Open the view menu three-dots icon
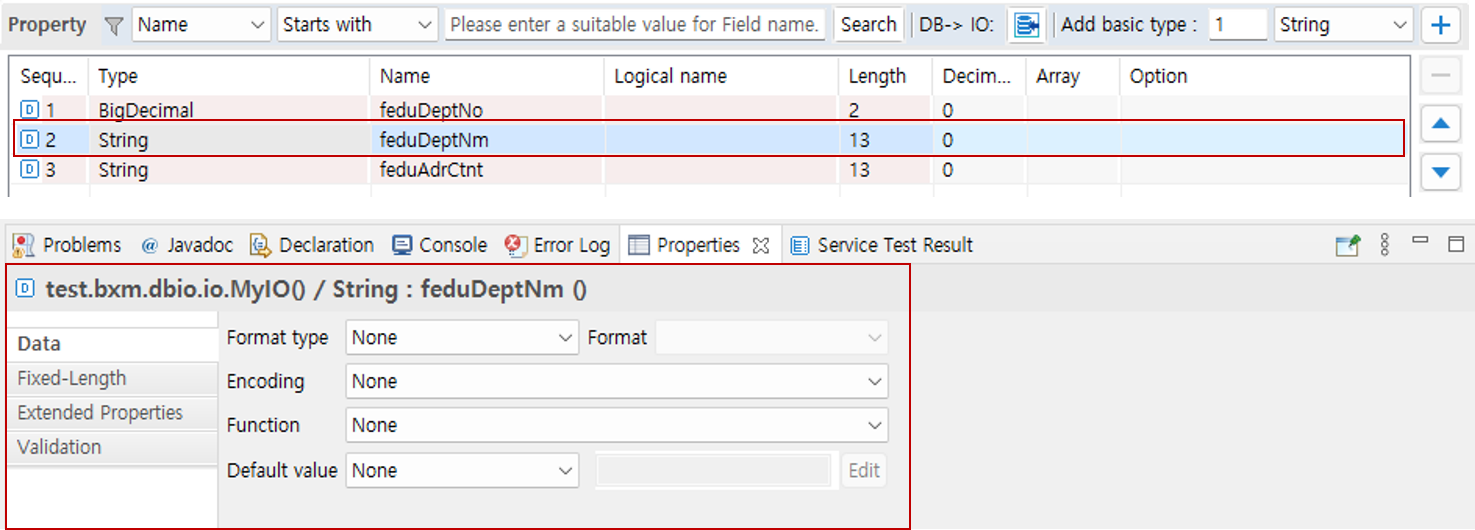 click(x=1385, y=244)
